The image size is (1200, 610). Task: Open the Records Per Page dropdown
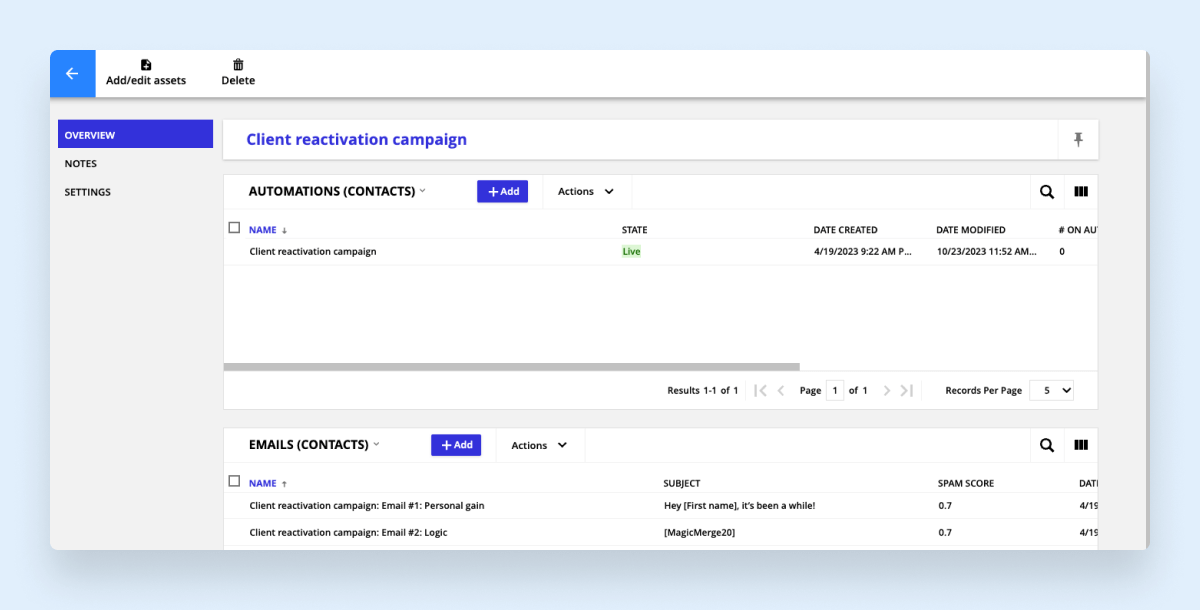pyautogui.click(x=1051, y=391)
